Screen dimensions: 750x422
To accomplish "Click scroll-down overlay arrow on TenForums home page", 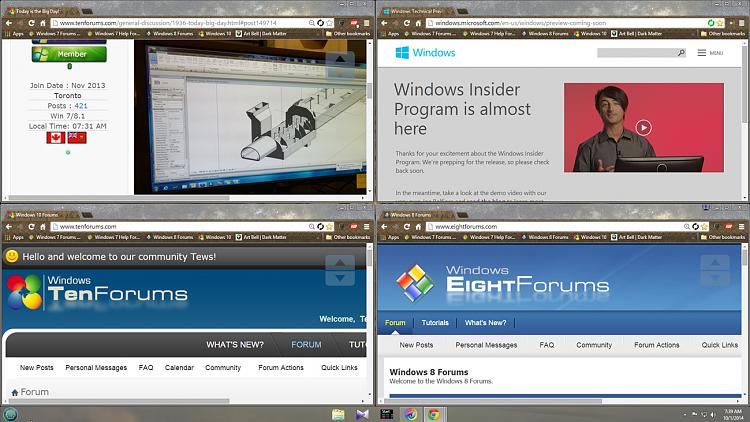I will (x=340, y=278).
